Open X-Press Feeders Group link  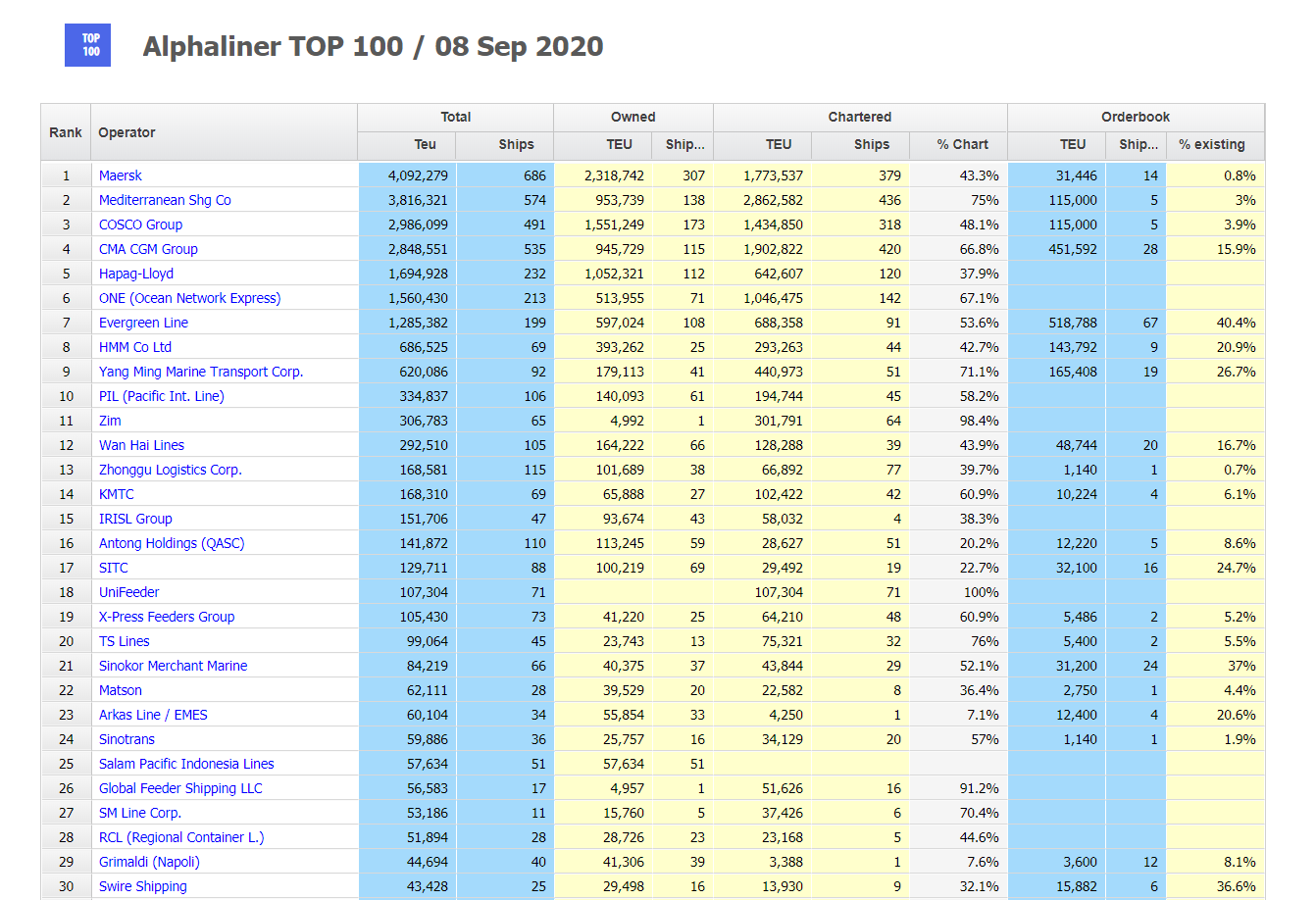(x=167, y=617)
